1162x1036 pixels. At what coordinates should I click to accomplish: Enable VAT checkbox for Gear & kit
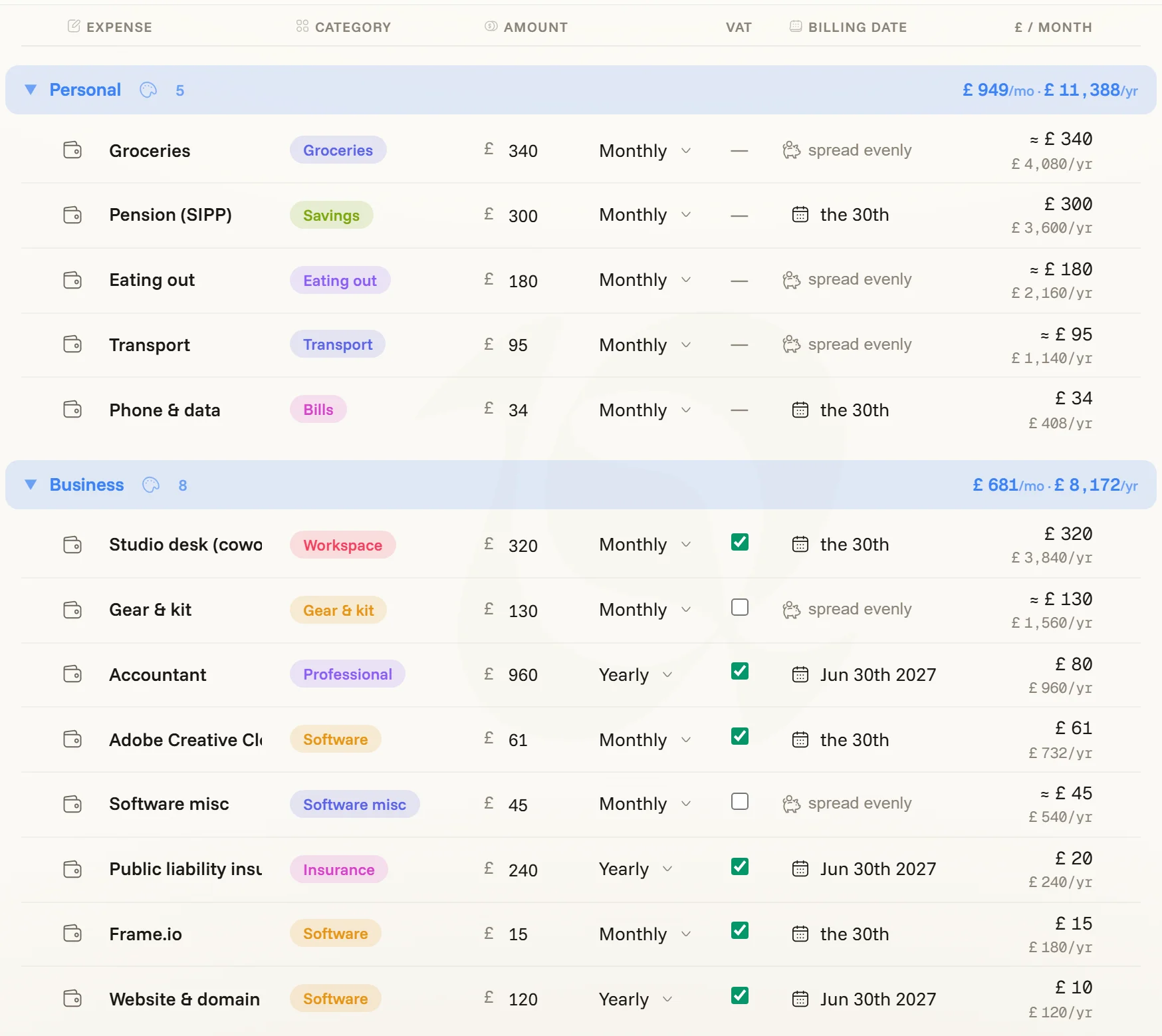coord(740,607)
